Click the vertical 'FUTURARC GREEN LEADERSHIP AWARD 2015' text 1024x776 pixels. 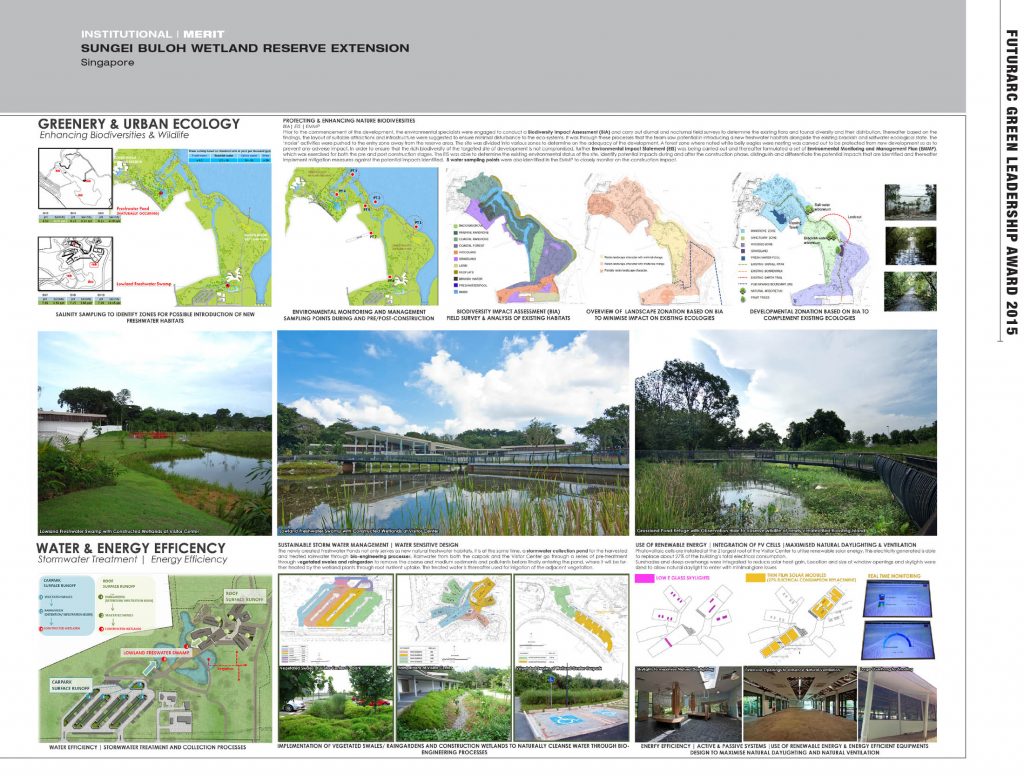[x=1010, y=182]
